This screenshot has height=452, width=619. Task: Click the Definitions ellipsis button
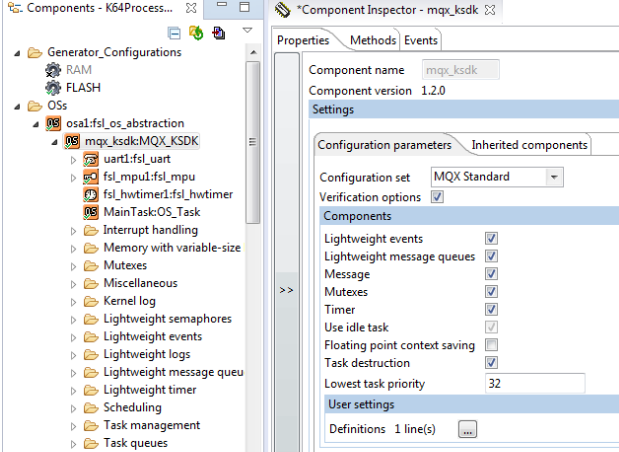[468, 429]
